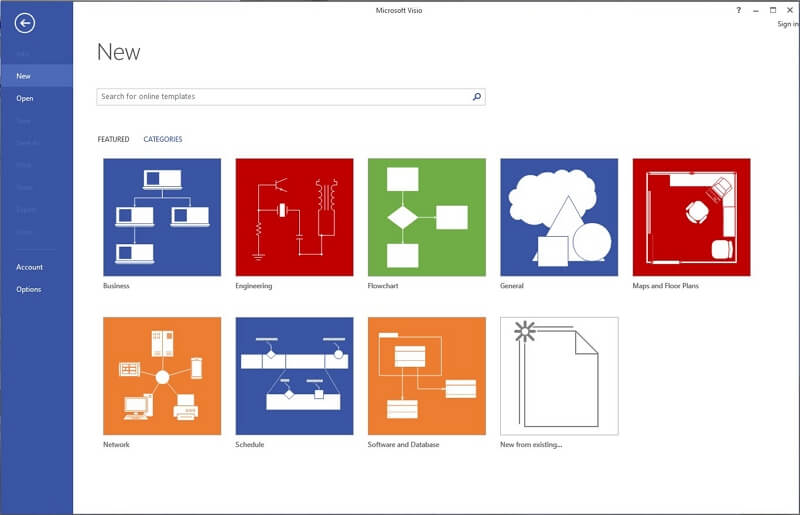
Task: Click the General label text
Action: pyautogui.click(x=512, y=286)
